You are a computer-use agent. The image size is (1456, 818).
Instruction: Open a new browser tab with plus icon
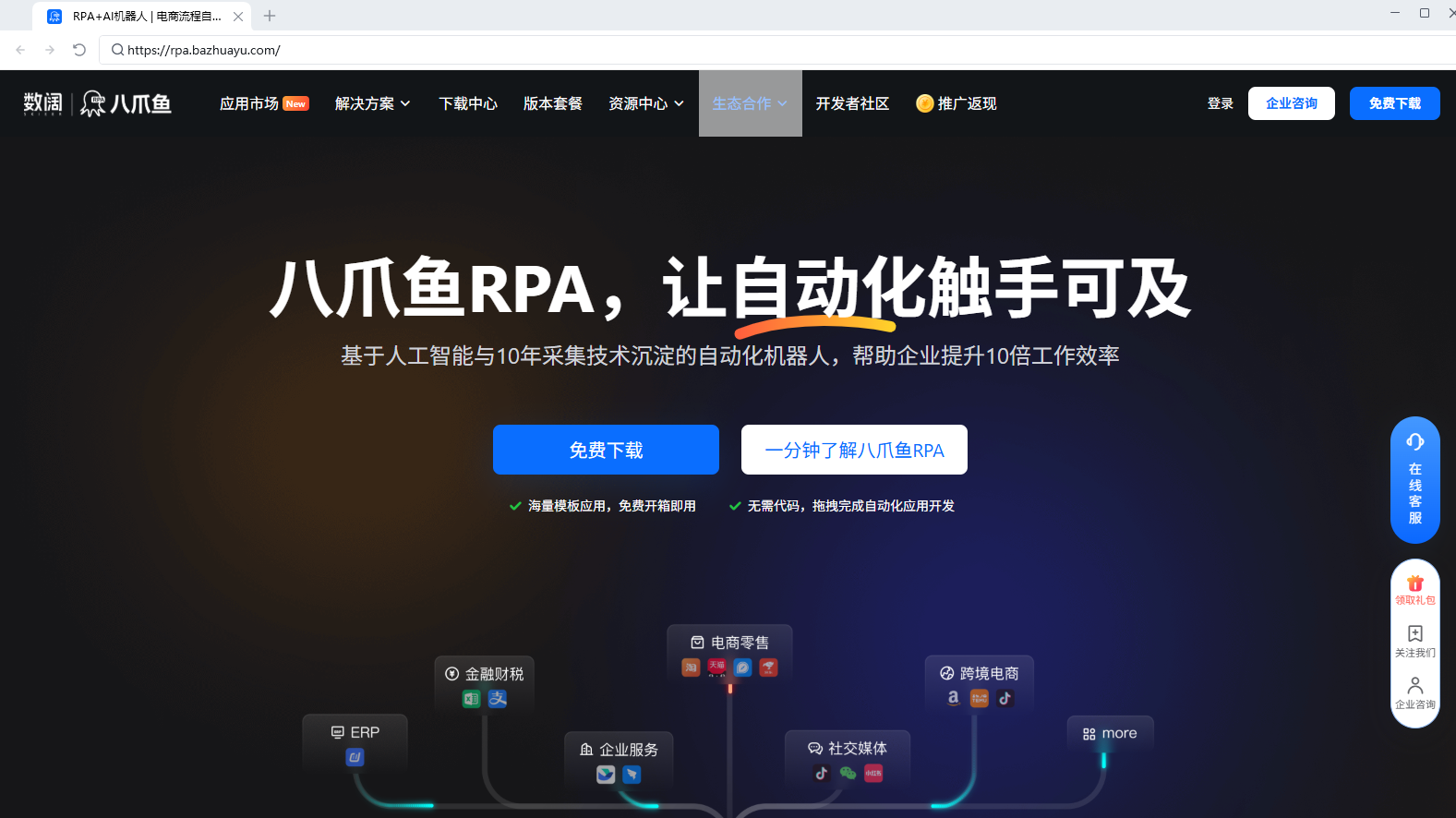(270, 16)
